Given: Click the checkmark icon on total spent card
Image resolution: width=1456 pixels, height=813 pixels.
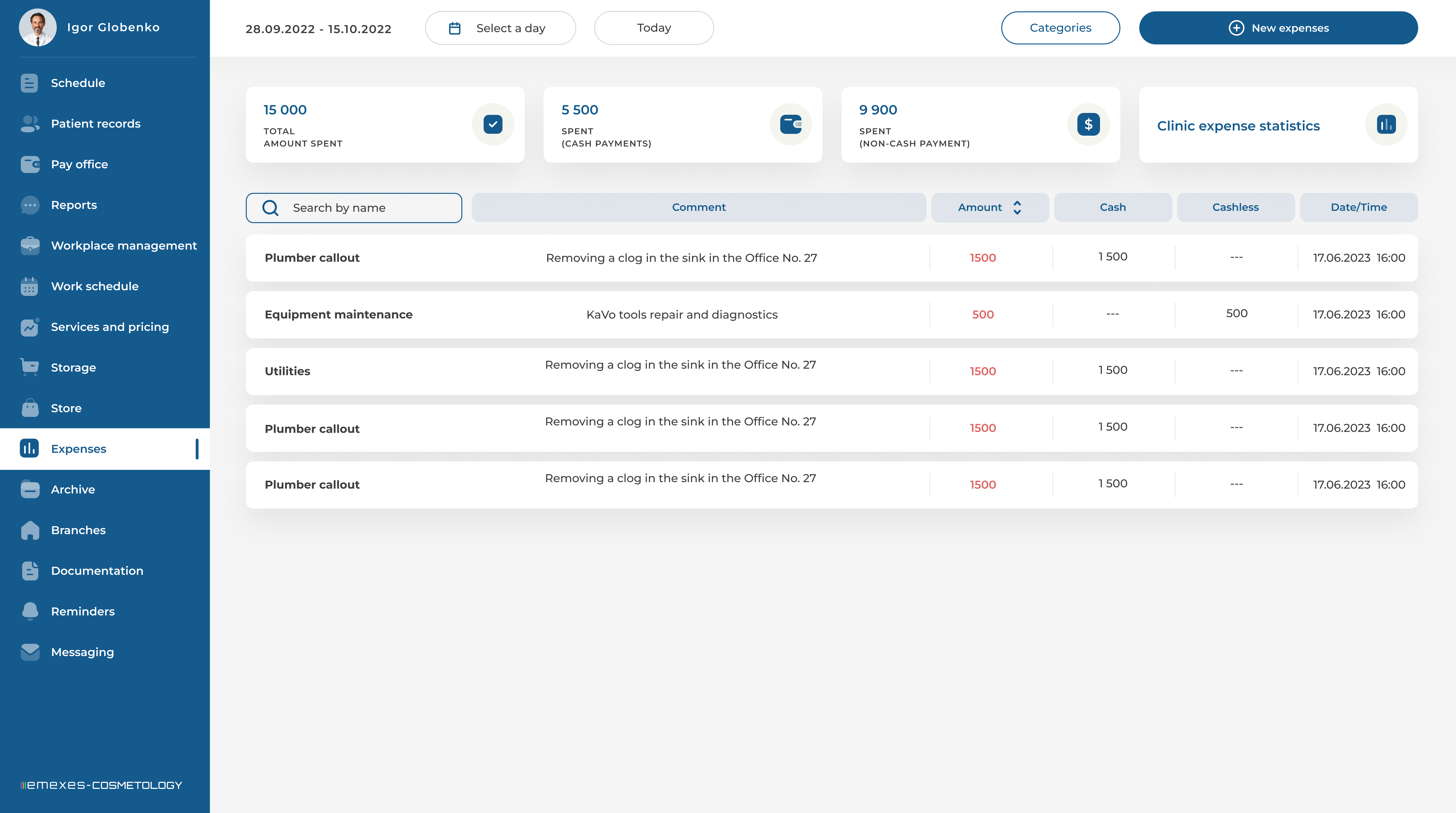Looking at the screenshot, I should click(493, 124).
